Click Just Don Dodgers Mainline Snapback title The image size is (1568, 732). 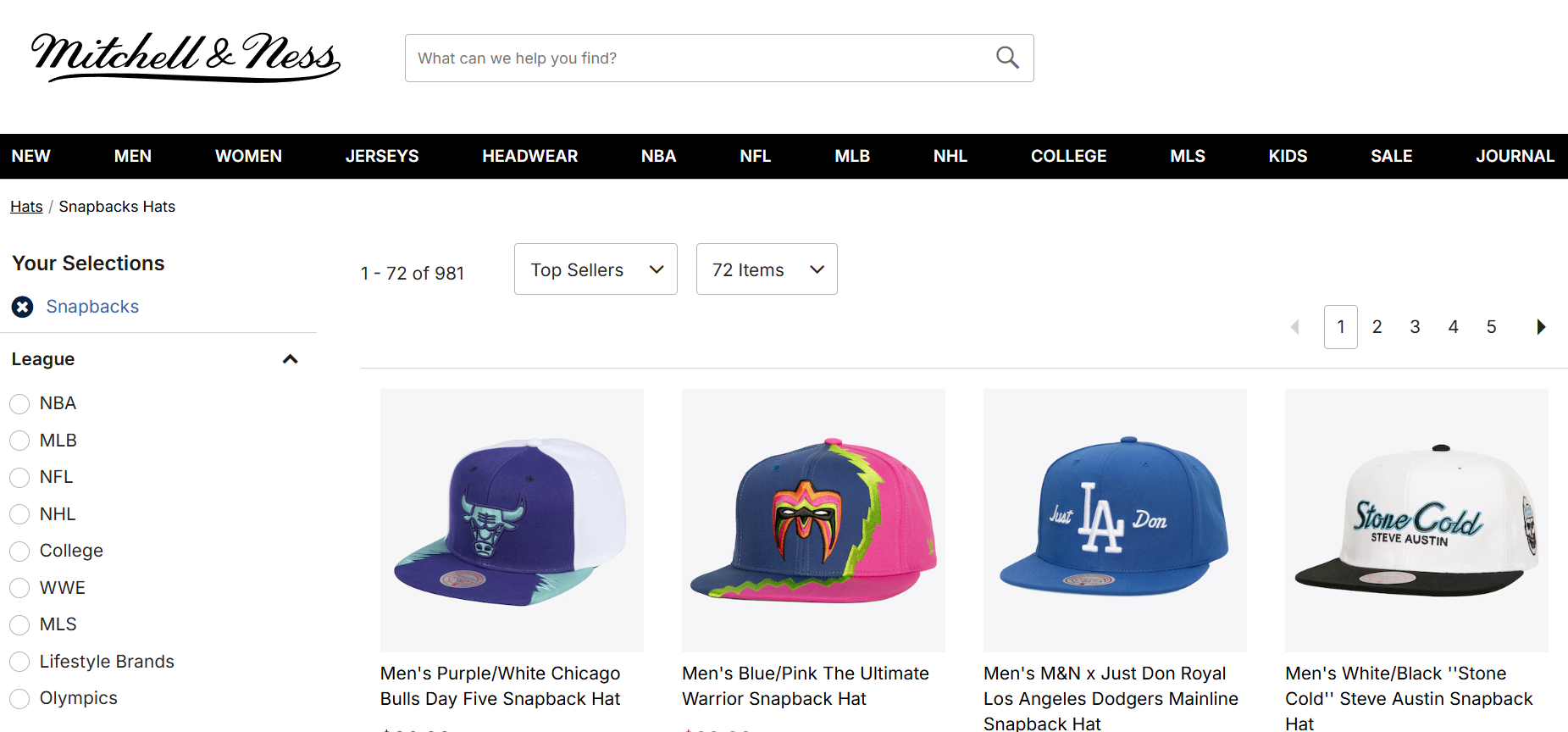[1111, 698]
